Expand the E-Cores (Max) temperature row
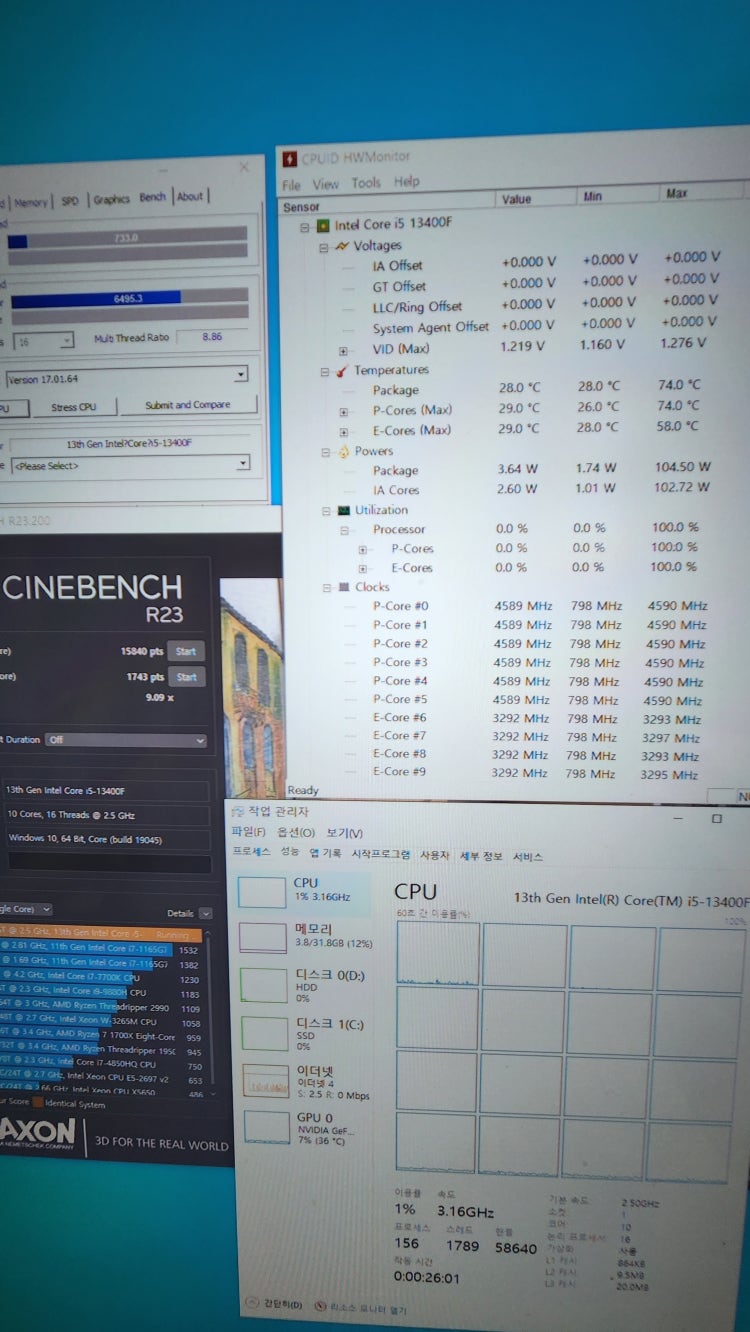The width and height of the screenshot is (750, 1332). click(x=345, y=431)
